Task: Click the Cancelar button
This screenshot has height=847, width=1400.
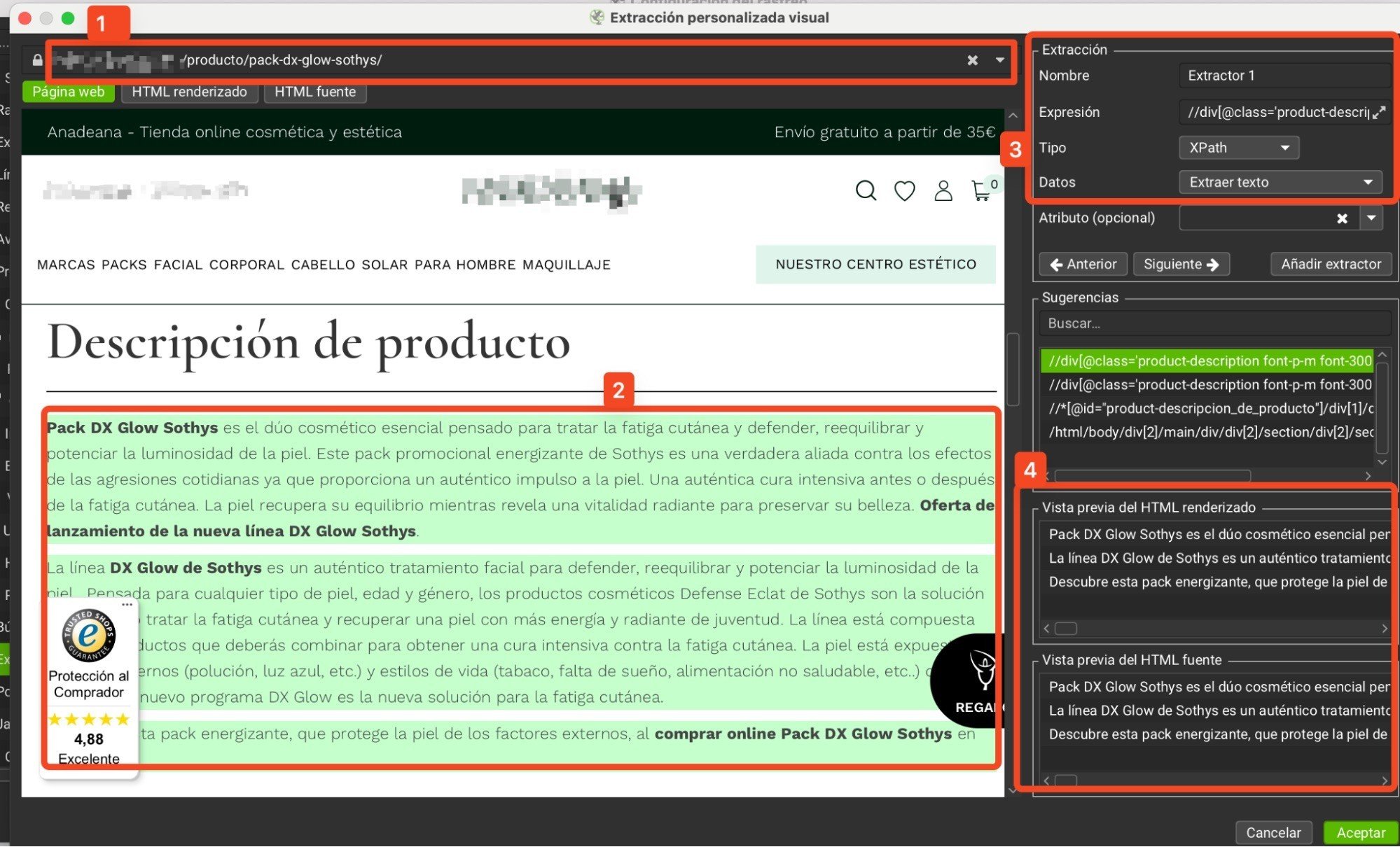Action: [1273, 832]
